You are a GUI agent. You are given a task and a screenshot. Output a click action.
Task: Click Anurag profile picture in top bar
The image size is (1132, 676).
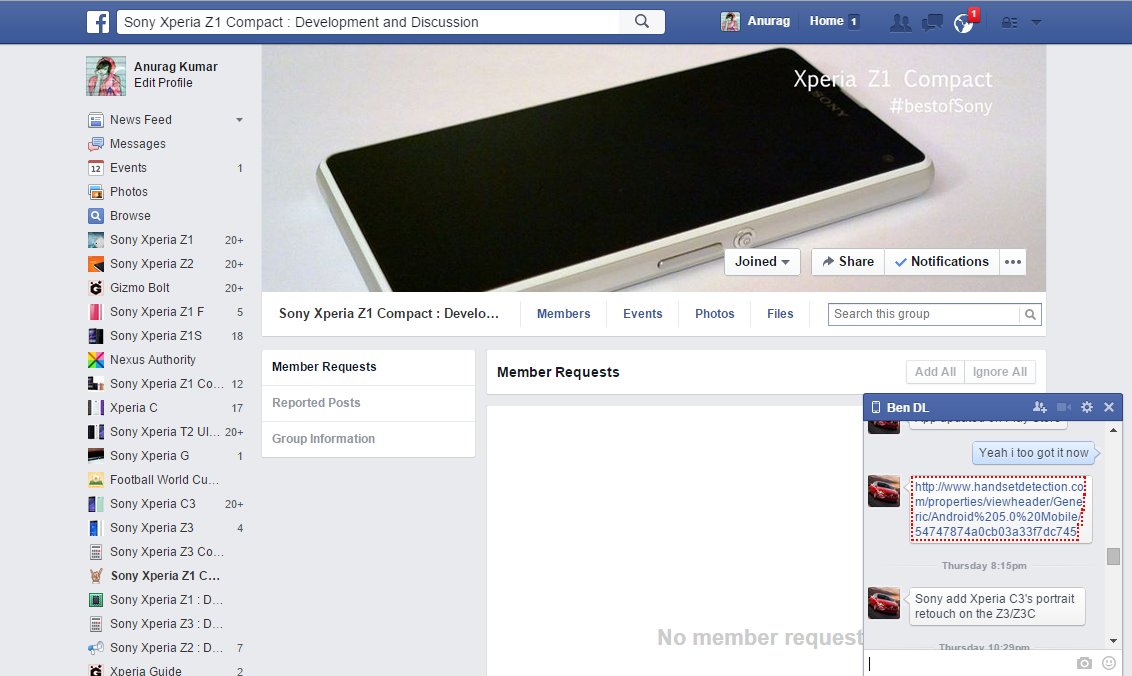click(730, 22)
